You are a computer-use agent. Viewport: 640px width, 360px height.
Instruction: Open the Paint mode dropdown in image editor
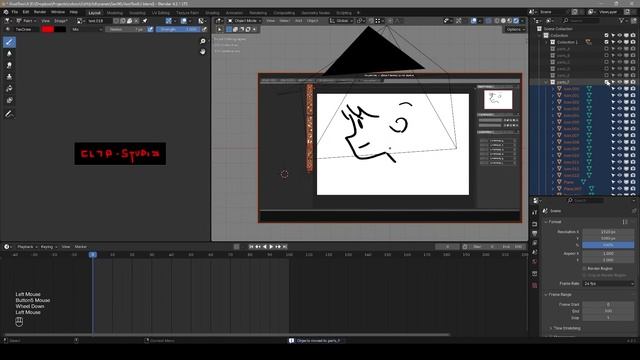(27, 21)
